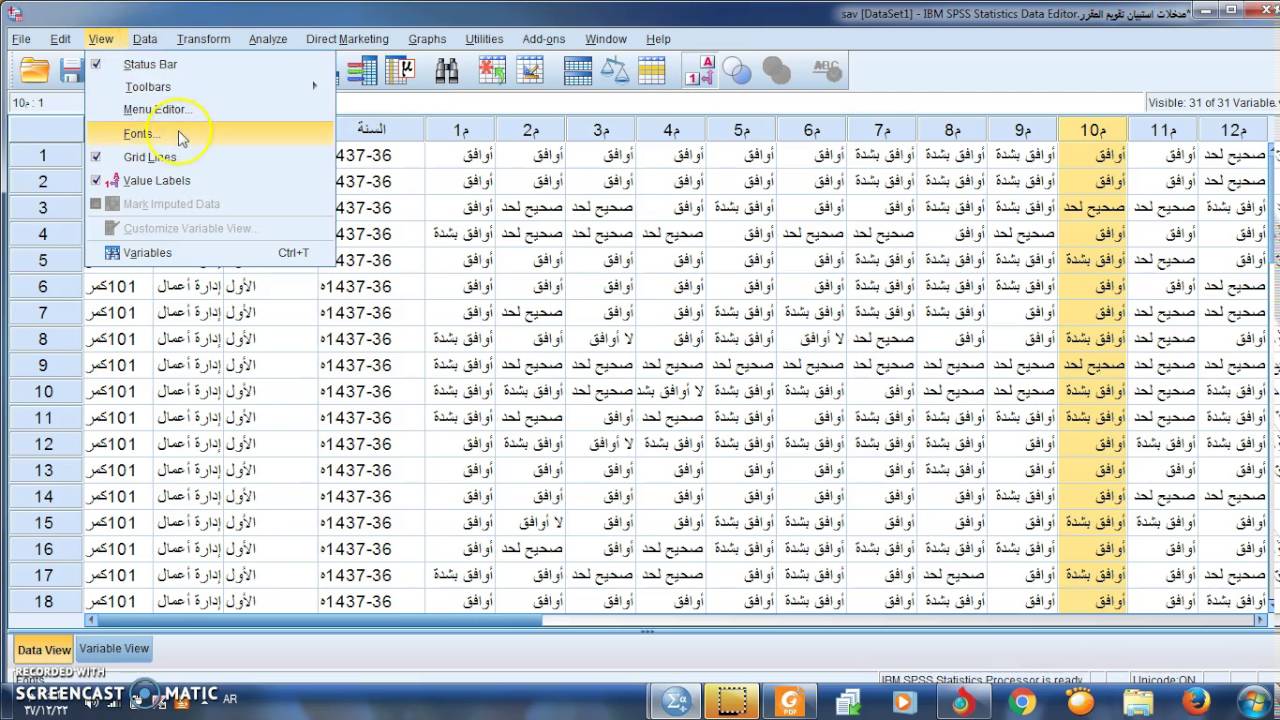Image resolution: width=1280 pixels, height=720 pixels.
Task: Click the Insert Variable toolbar icon
Action: (530, 70)
